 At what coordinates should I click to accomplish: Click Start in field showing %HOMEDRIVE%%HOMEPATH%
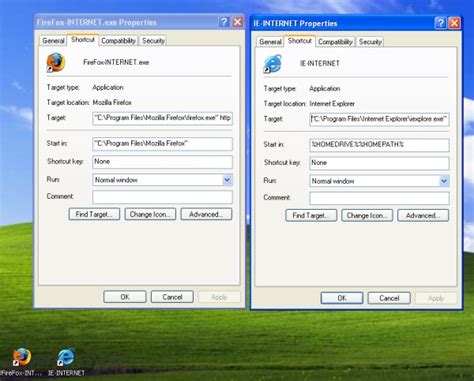coord(379,145)
